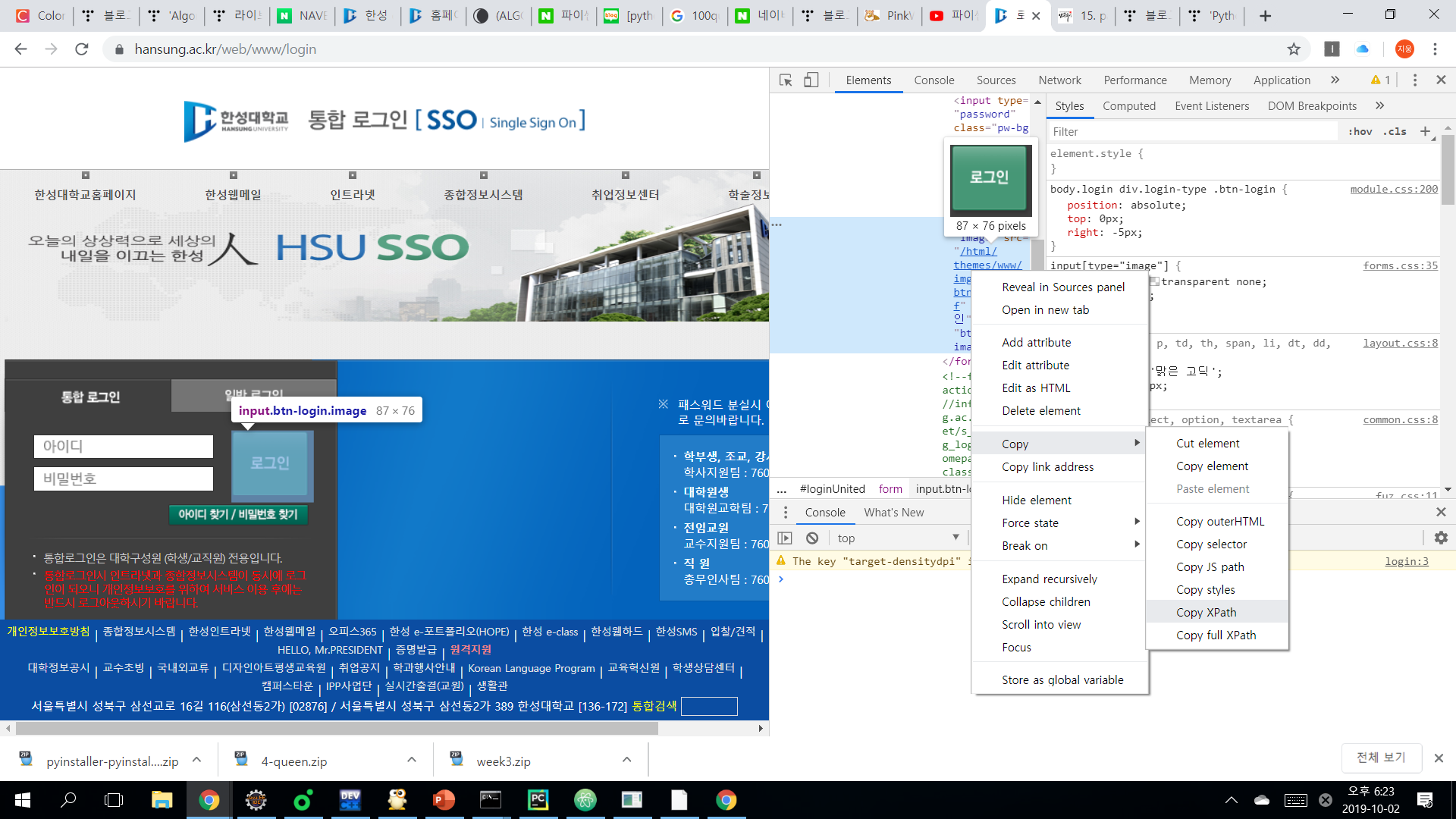This screenshot has width=1456, height=819.
Task: Expand Force state submenu
Action: (1060, 522)
